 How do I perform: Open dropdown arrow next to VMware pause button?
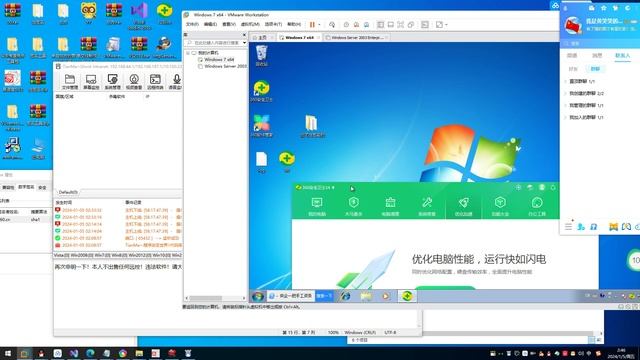319,25
